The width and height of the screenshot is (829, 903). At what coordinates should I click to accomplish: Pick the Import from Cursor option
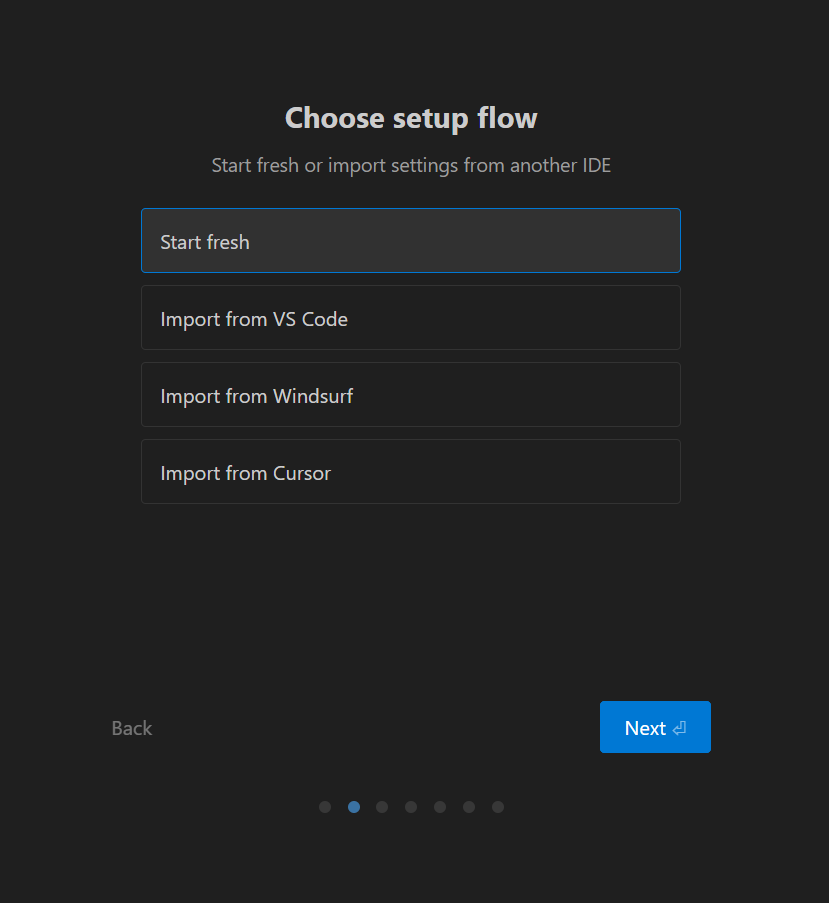tap(410, 472)
